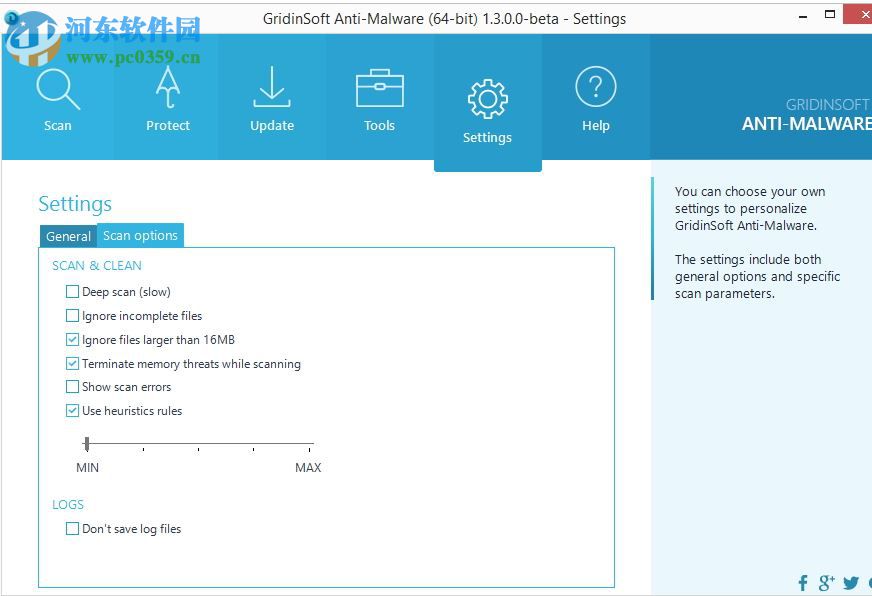Select the Scan options tab

[x=140, y=235]
